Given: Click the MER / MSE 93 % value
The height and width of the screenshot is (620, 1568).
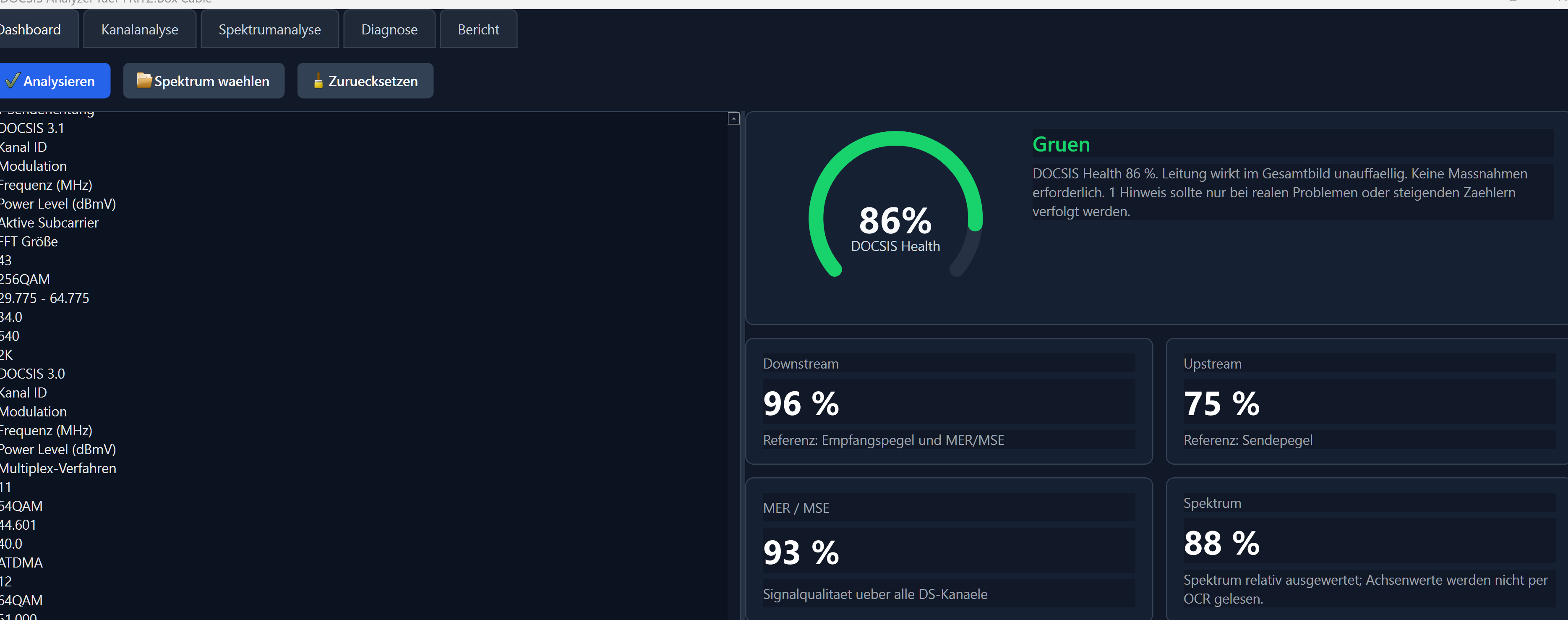Looking at the screenshot, I should pyautogui.click(x=801, y=552).
